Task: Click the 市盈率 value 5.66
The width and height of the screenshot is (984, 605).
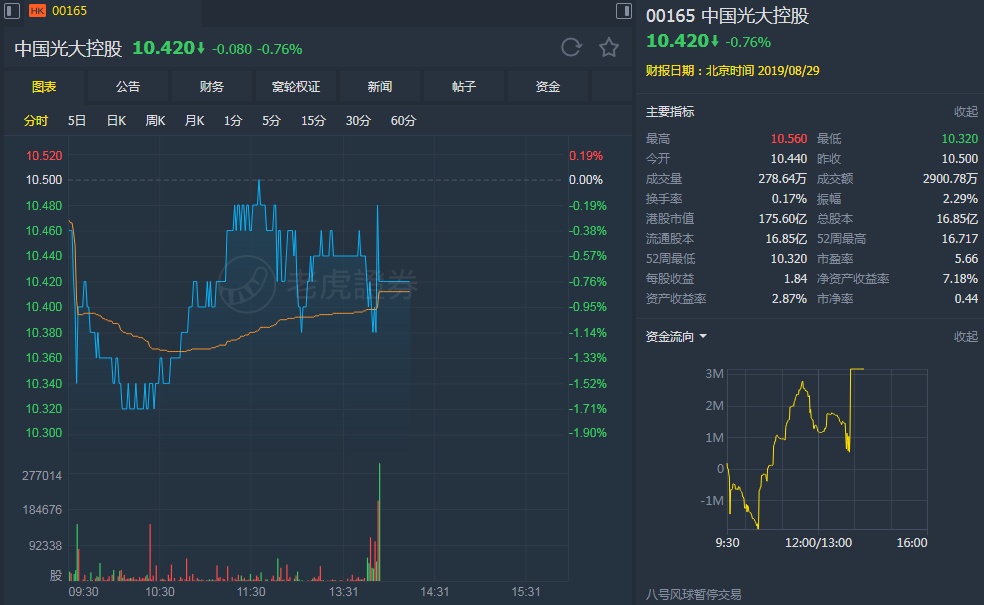Action: [966, 259]
